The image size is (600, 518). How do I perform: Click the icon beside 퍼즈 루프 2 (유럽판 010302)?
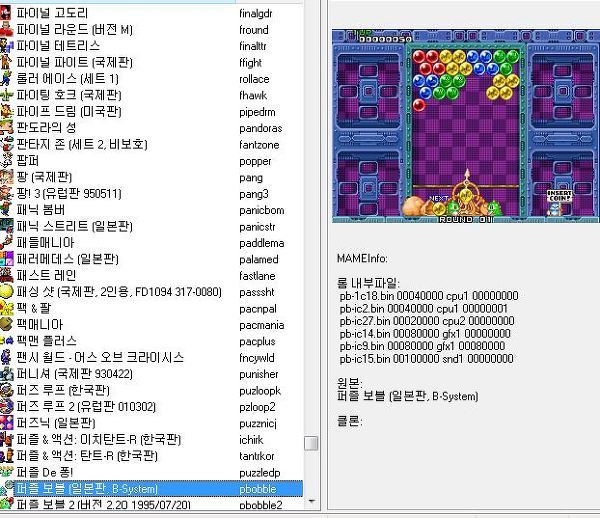point(6,406)
